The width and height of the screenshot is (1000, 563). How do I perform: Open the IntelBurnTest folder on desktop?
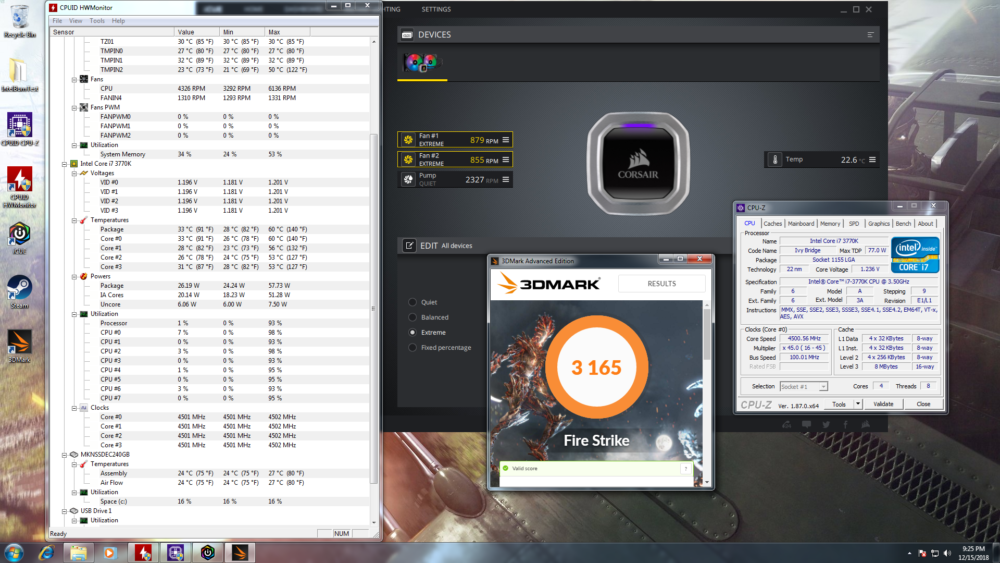[x=19, y=75]
